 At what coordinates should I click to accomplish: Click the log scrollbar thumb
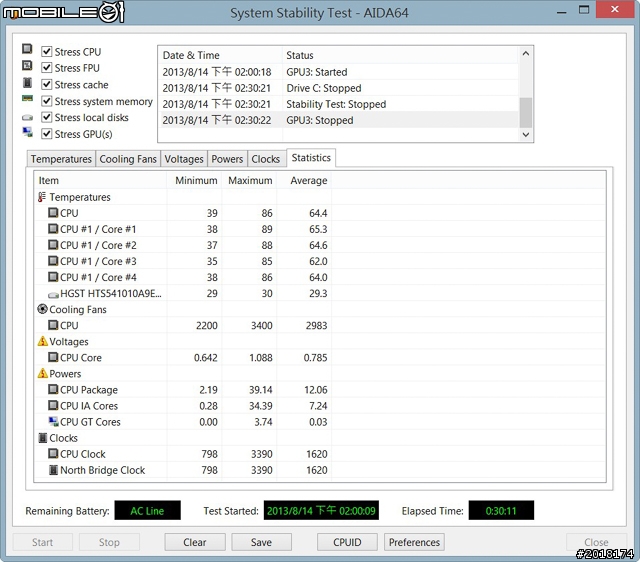point(526,113)
